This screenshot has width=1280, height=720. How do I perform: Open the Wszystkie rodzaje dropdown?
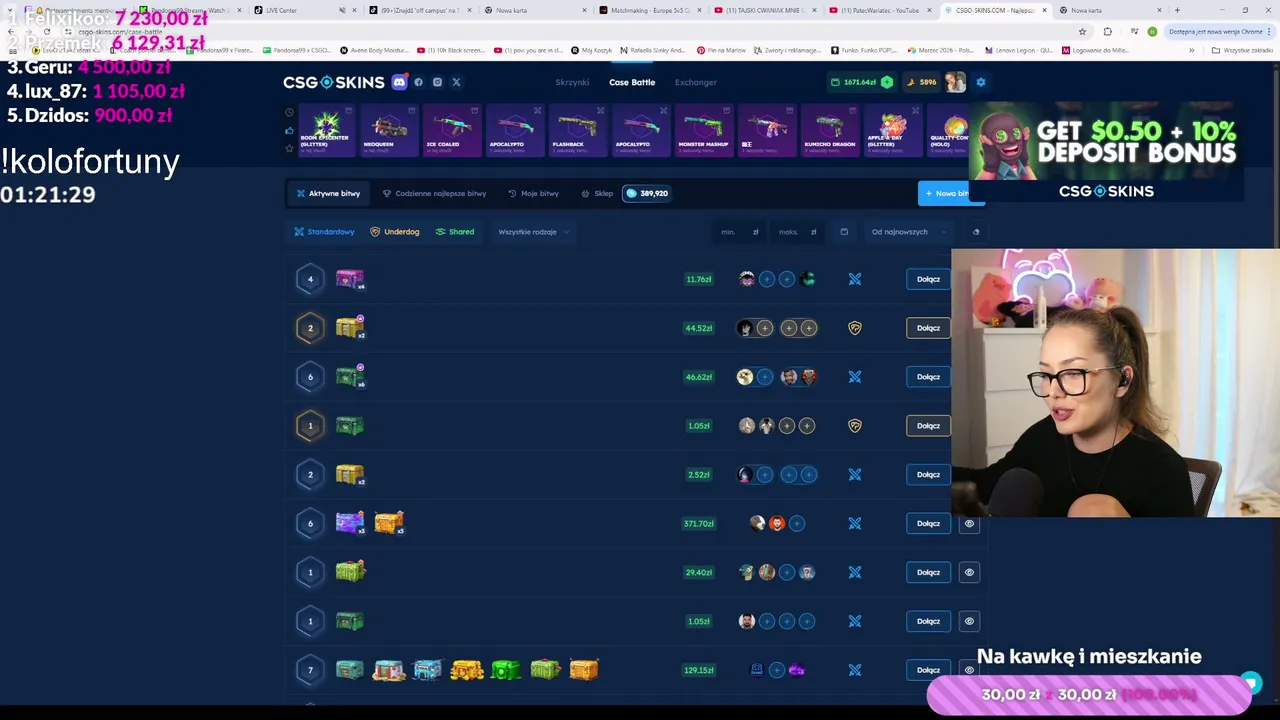pos(534,232)
